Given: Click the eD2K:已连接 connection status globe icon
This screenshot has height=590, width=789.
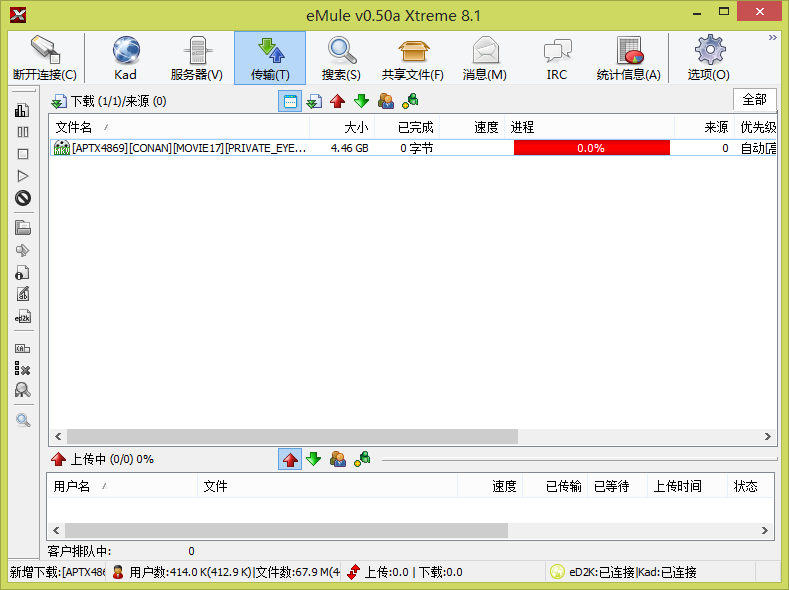Looking at the screenshot, I should click(x=557, y=572).
